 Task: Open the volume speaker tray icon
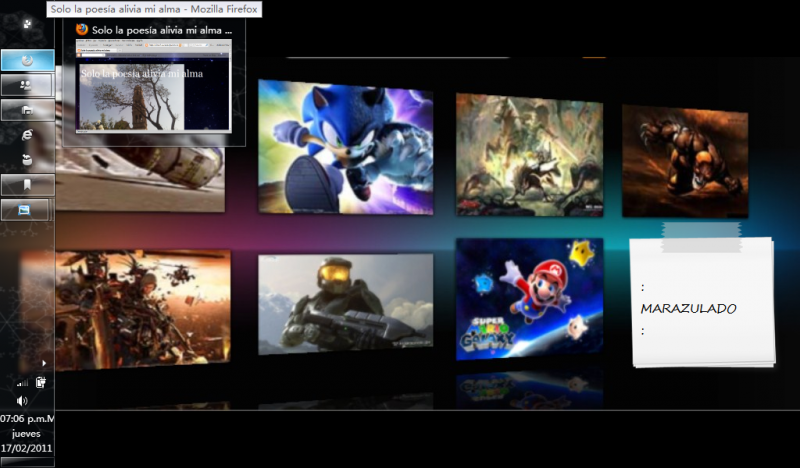22,401
